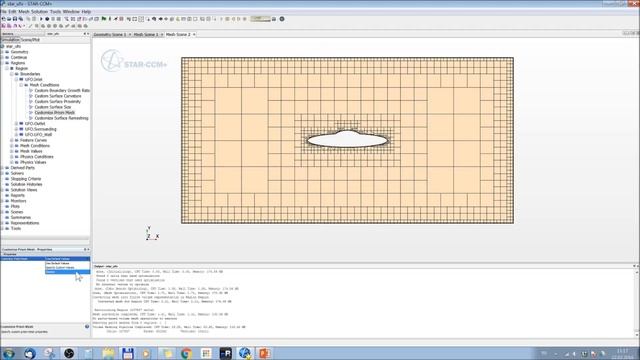Select Customize Surface Remeshing tree item

click(61, 118)
